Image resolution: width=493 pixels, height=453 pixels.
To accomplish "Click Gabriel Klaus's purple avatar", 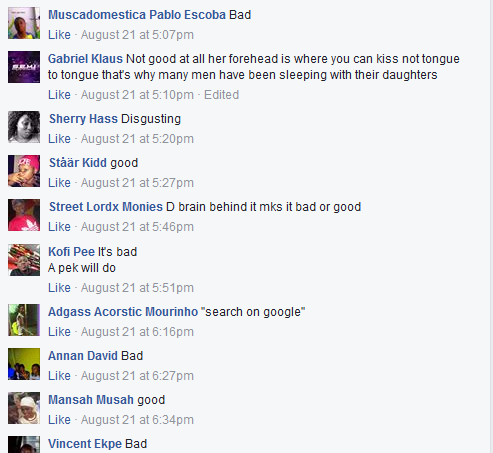I will pos(24,67).
